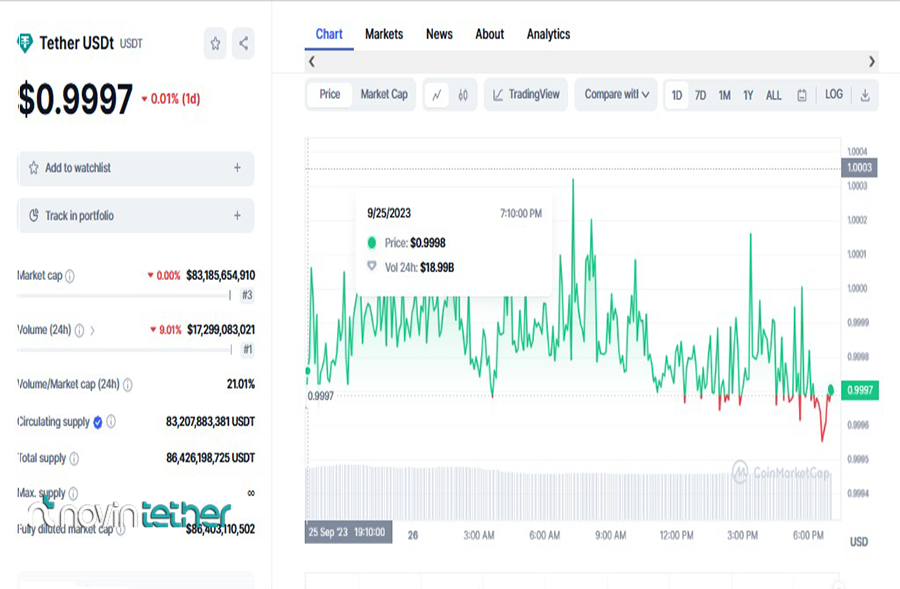Click the 25 Sep '23 19:10:00 time marker
The image size is (900, 589).
tap(348, 532)
